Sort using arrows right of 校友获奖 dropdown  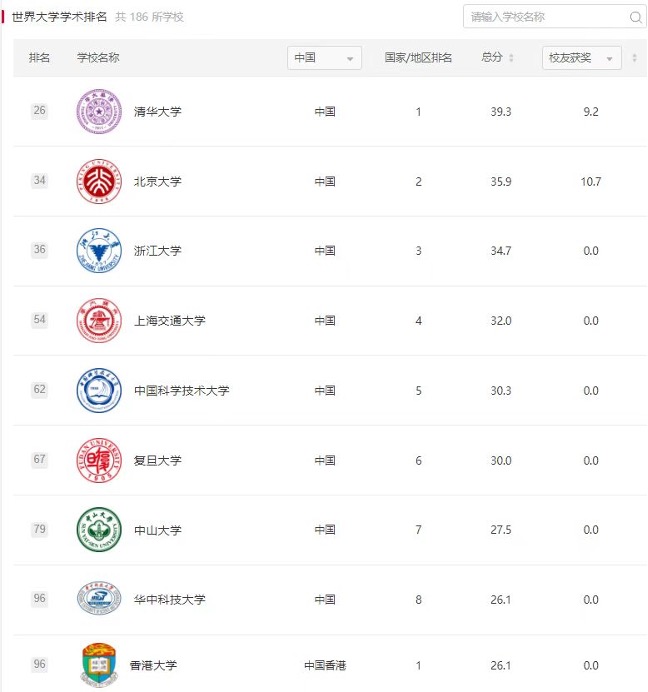click(x=634, y=58)
